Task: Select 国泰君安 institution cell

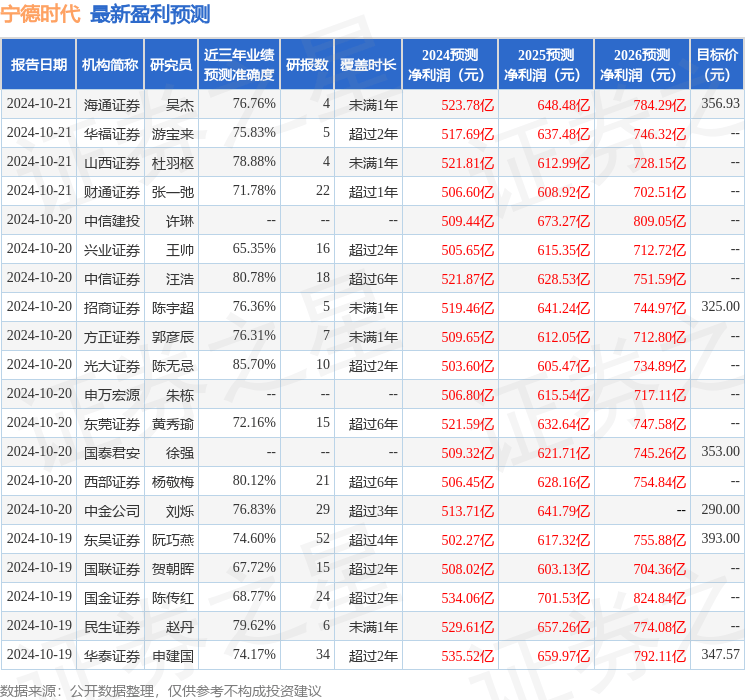Action: click(x=112, y=452)
